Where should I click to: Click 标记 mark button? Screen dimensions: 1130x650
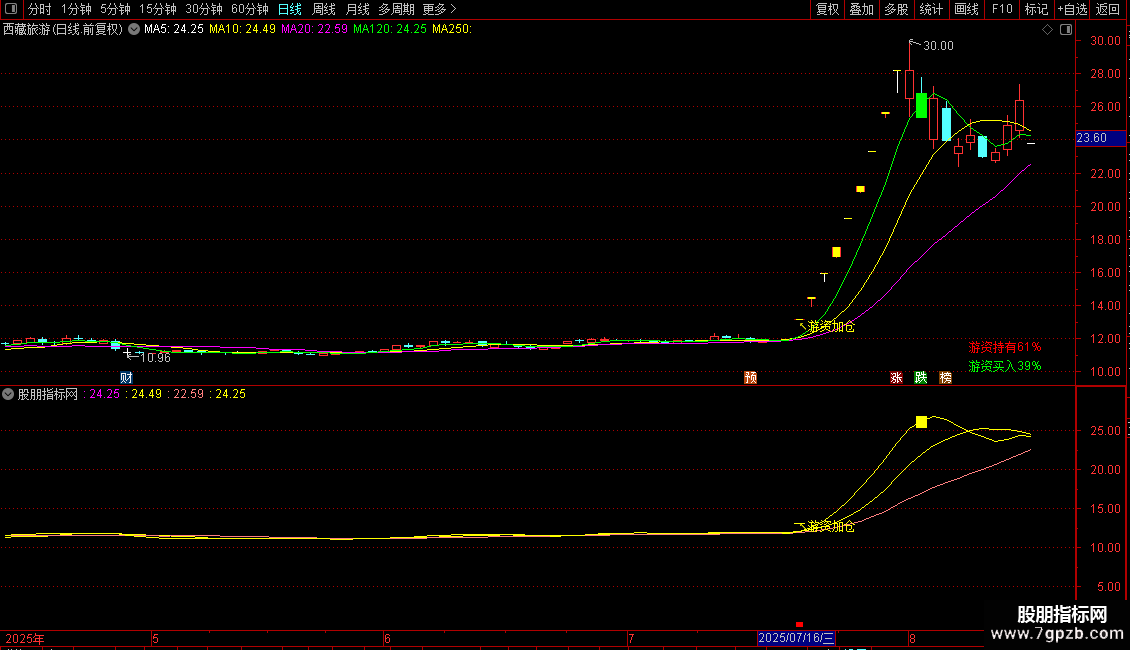[1036, 9]
